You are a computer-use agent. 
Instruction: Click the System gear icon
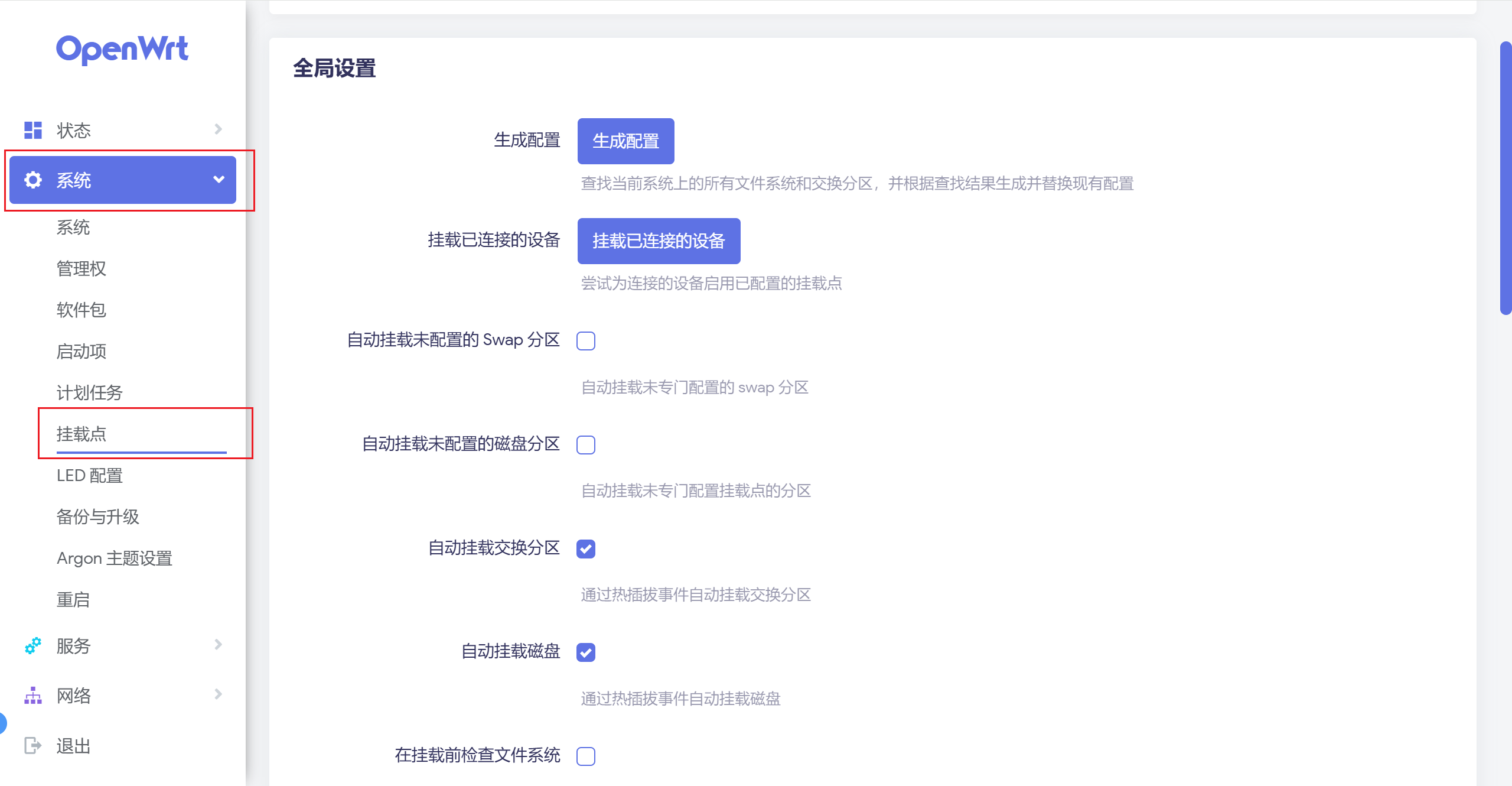[32, 180]
